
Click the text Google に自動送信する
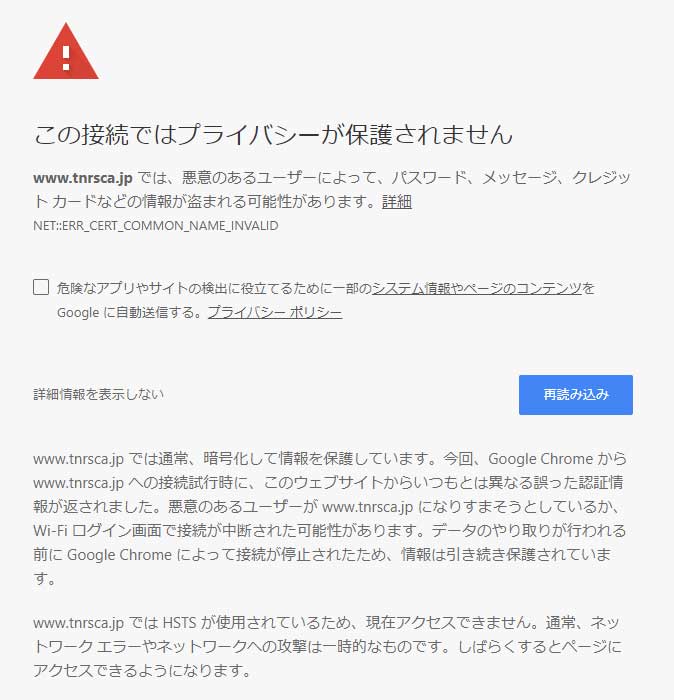tap(126, 312)
